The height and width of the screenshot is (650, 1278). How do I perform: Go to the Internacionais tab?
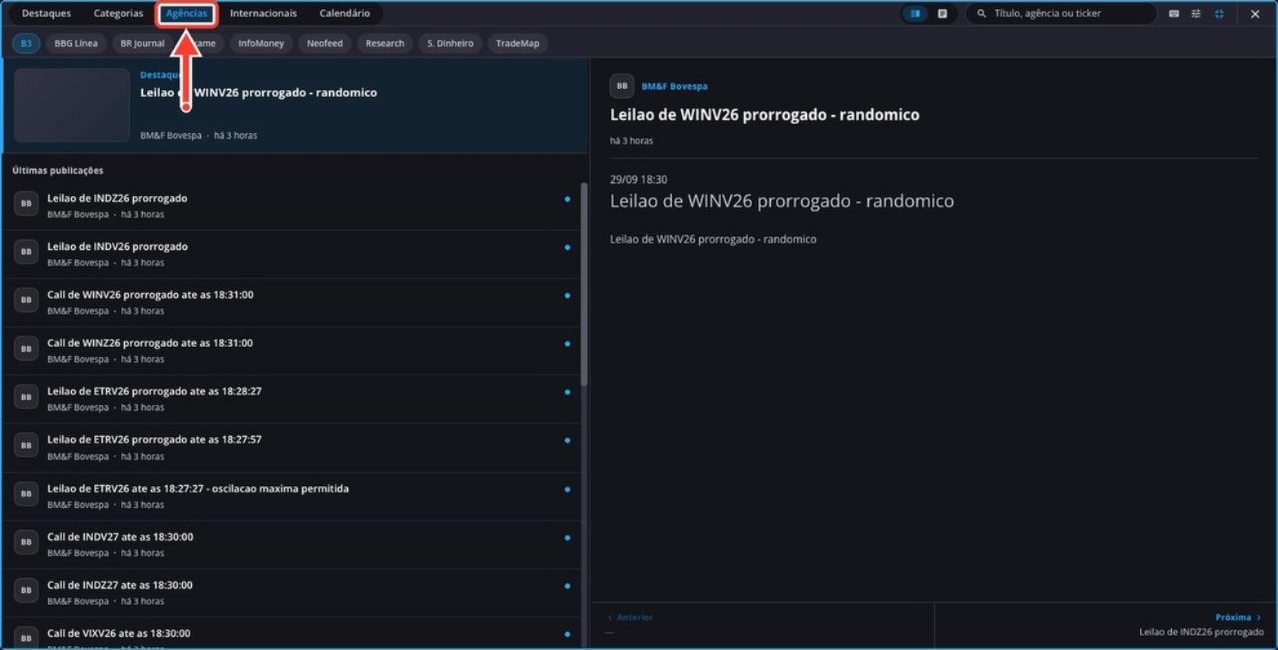coord(263,14)
